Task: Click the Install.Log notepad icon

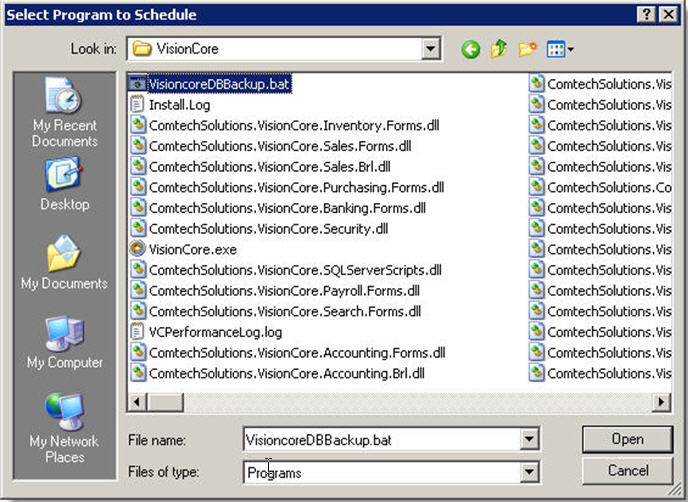Action: click(137, 104)
